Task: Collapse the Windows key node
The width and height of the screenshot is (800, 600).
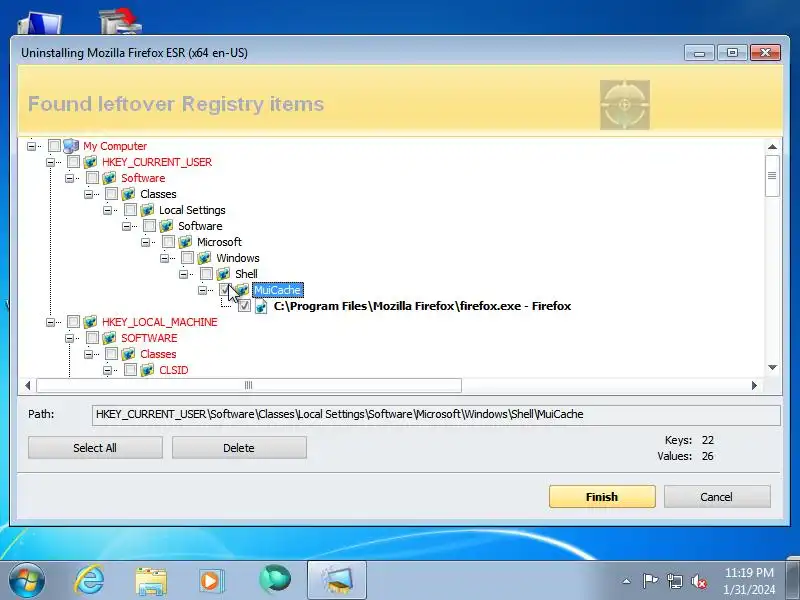Action: (164, 258)
